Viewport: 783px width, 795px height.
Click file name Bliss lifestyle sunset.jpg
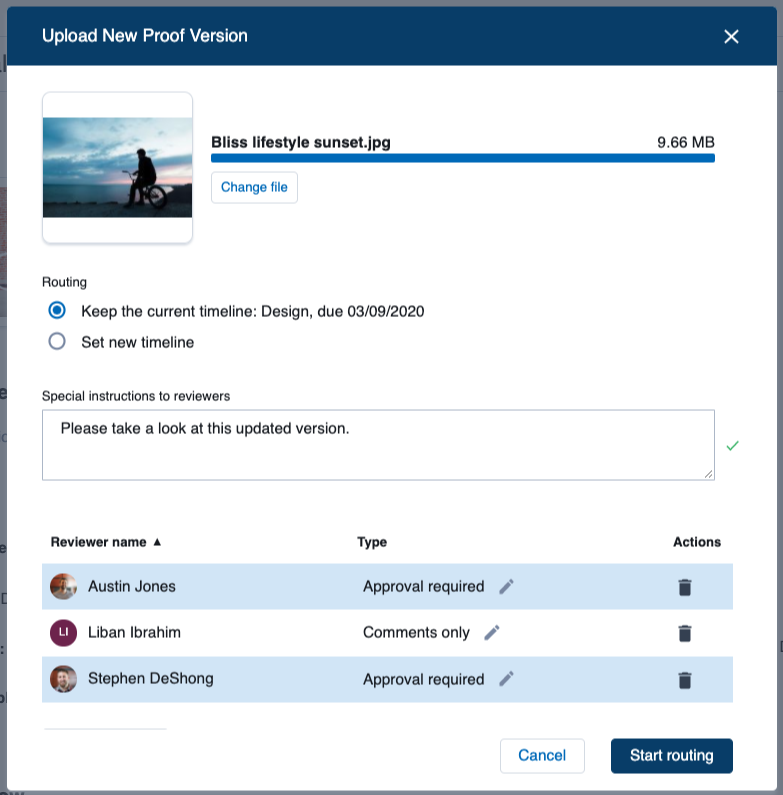301,142
